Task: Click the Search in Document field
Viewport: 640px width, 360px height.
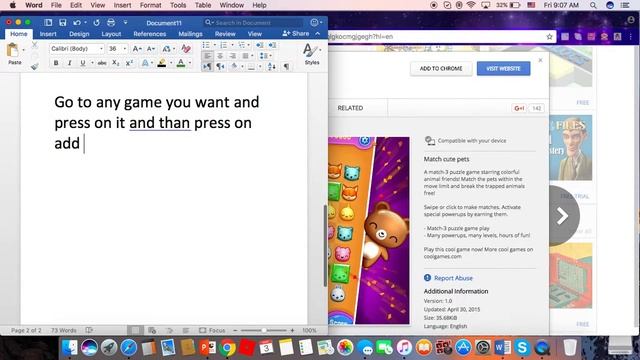Action: pos(253,22)
